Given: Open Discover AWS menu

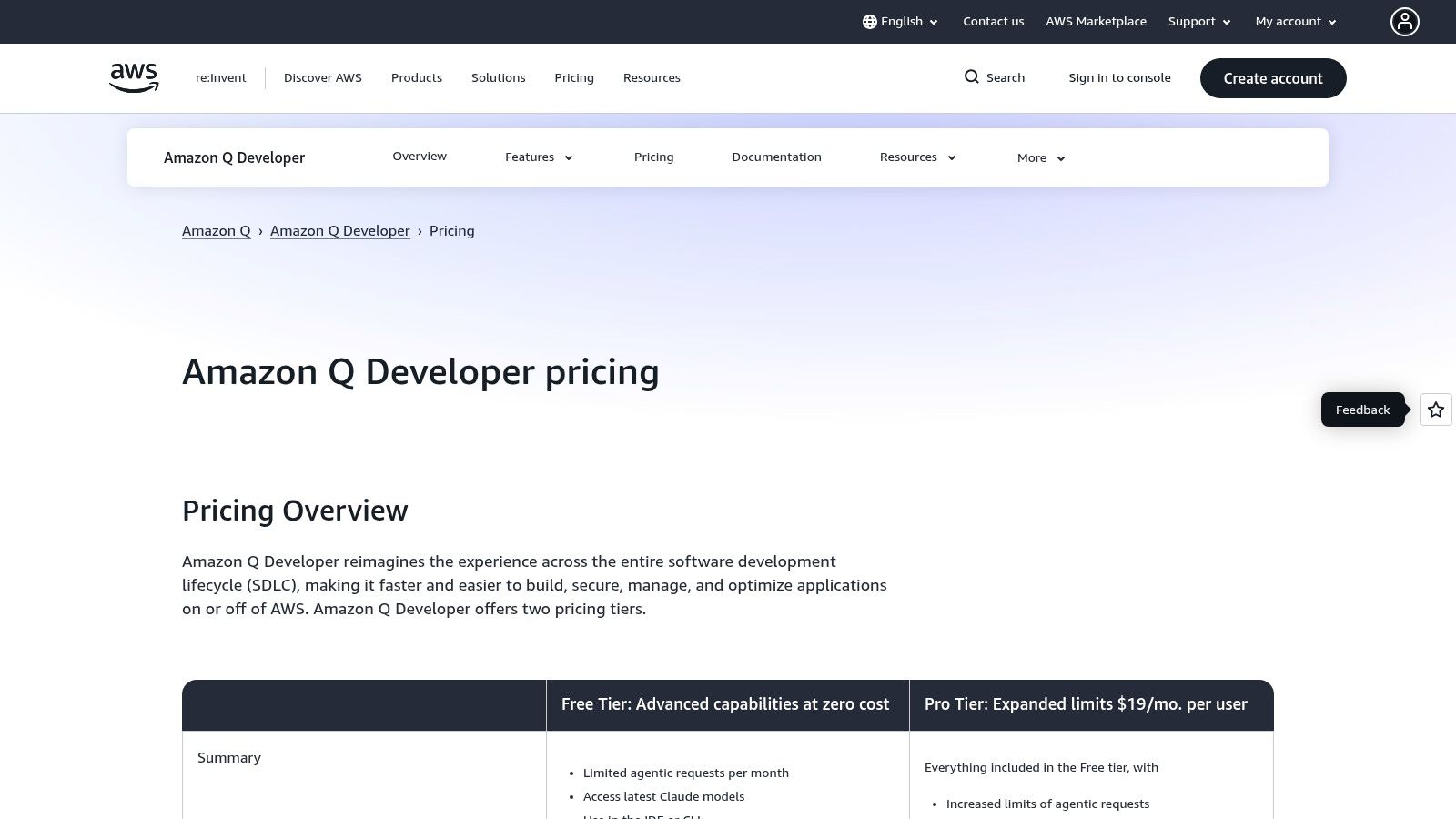Looking at the screenshot, I should pos(323,77).
